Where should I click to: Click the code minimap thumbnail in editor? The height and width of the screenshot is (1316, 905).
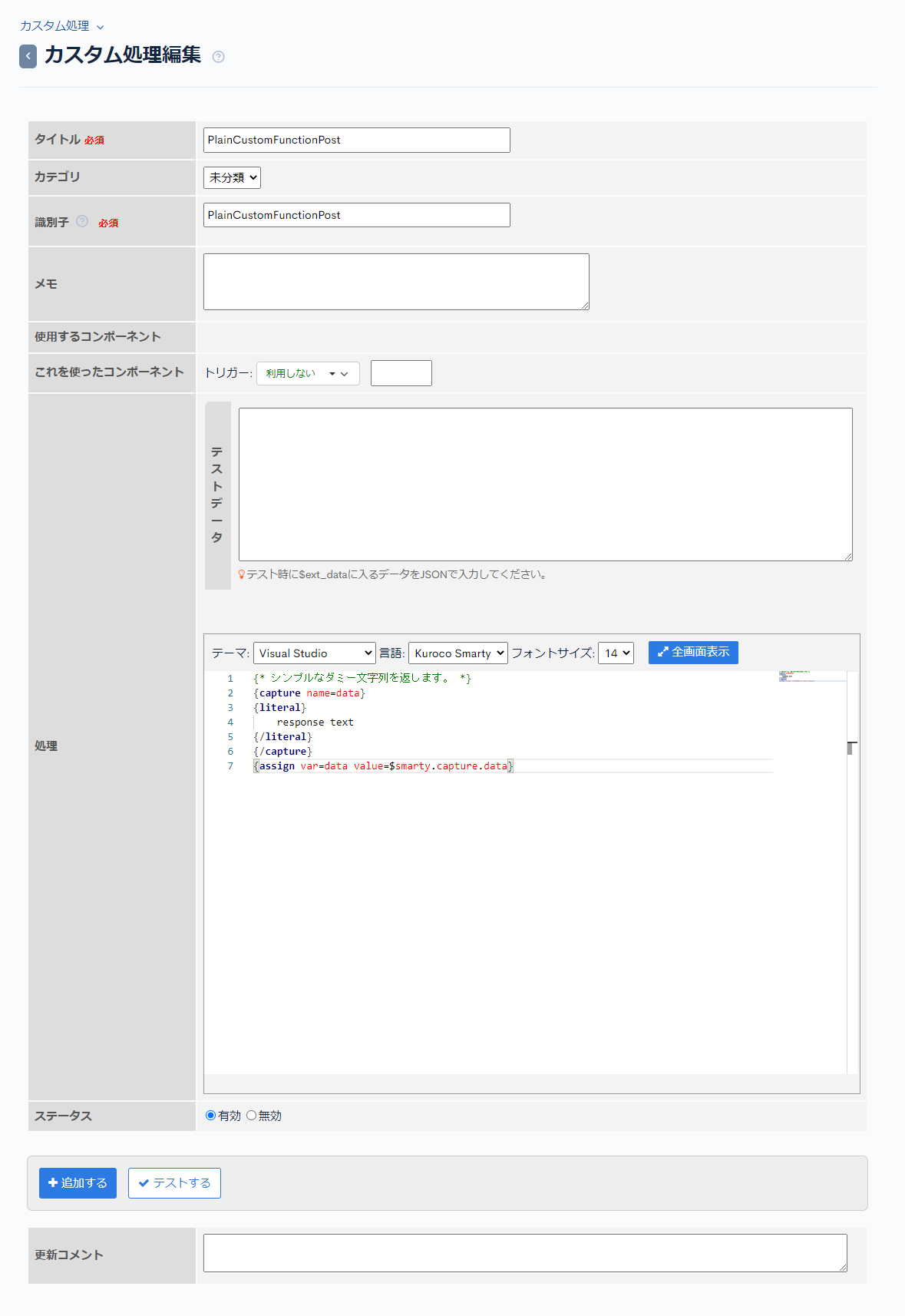point(812,676)
